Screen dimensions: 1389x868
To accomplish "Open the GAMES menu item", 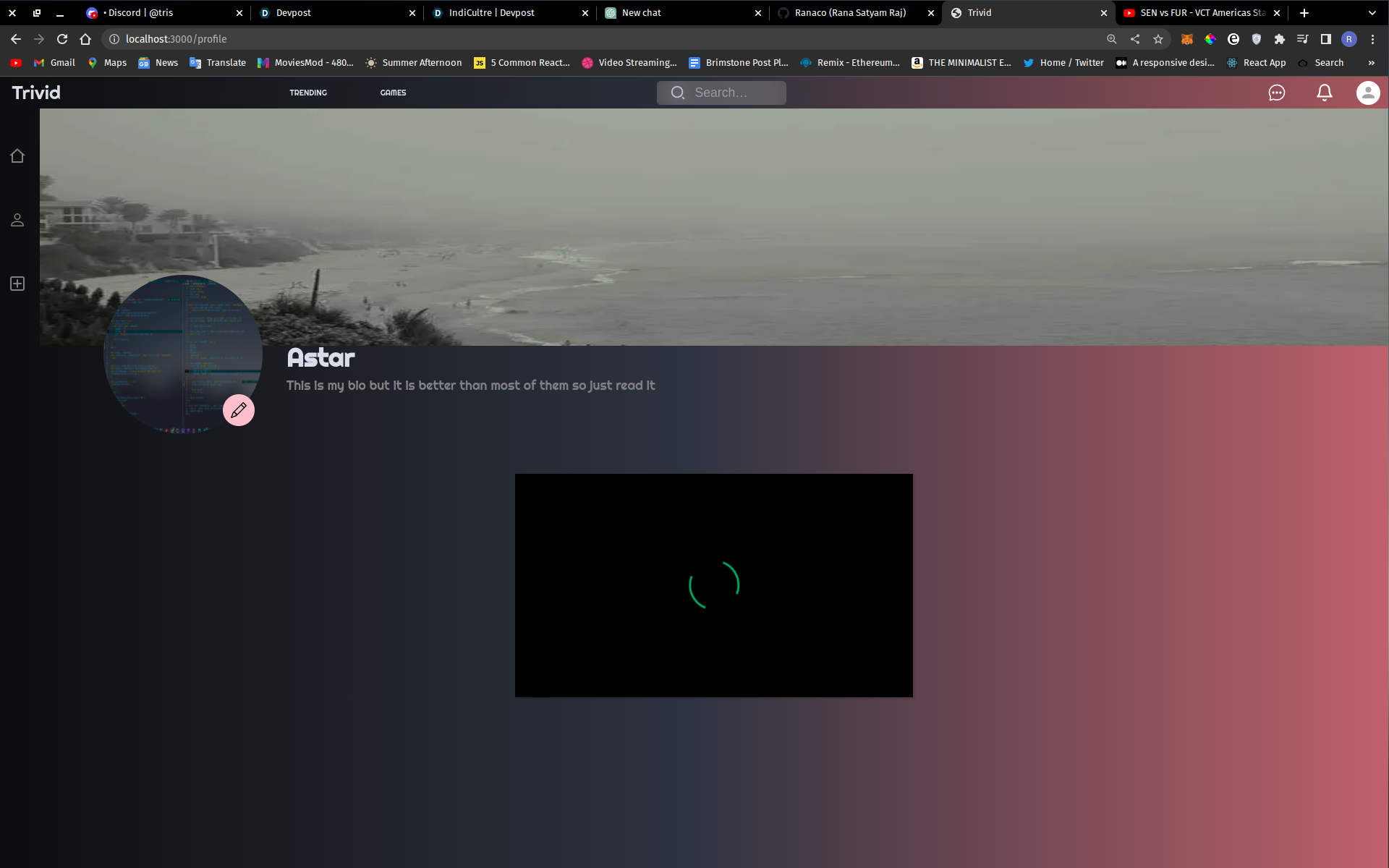I will click(393, 93).
